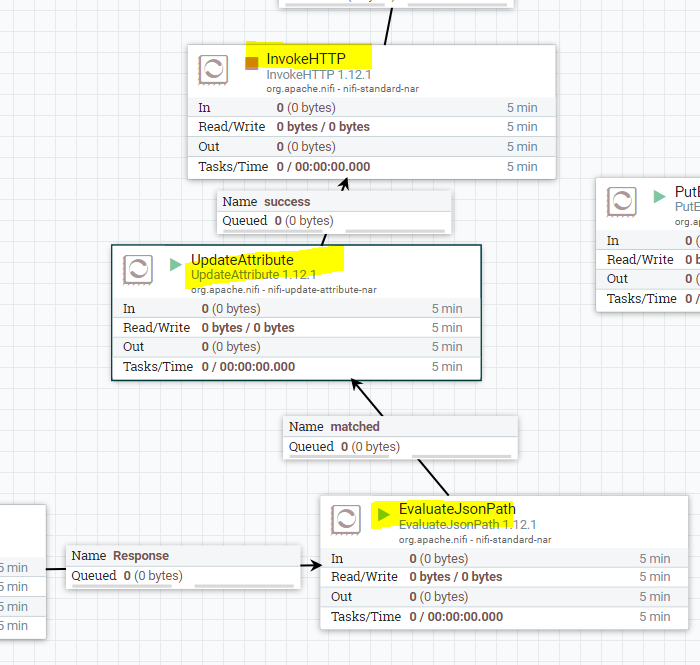Image resolution: width=700 pixels, height=665 pixels.
Task: Click the UpdateAttribute Out statistics row
Action: (x=296, y=347)
